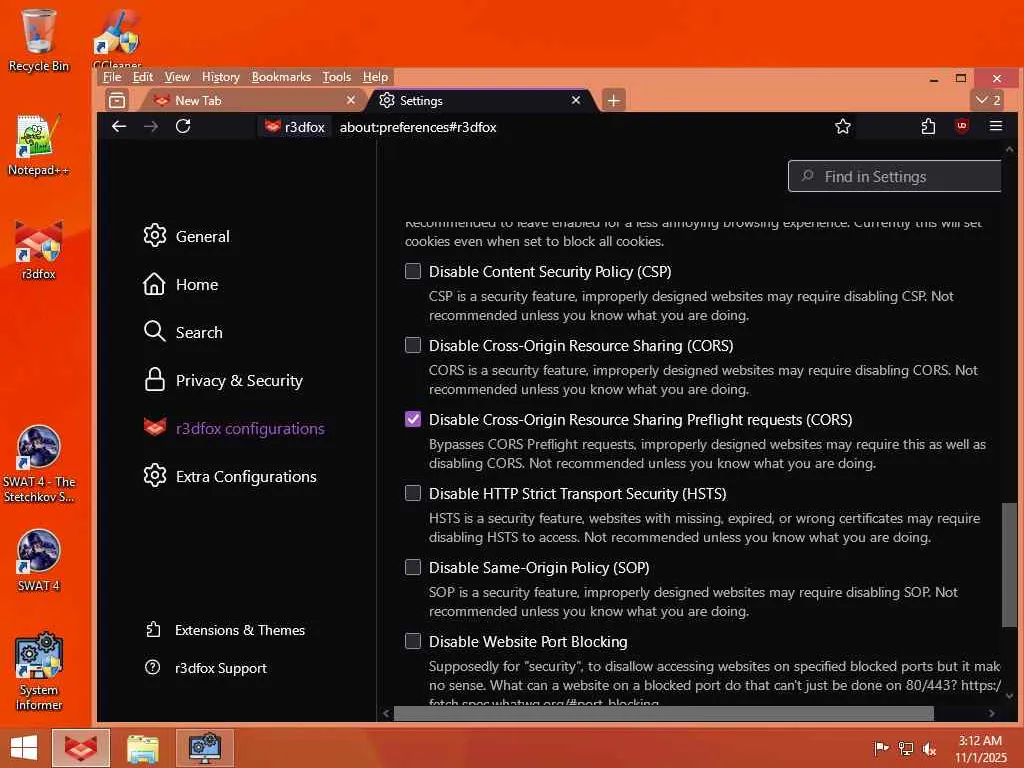The width and height of the screenshot is (1024, 768).
Task: Click horizontal scrollbar right arrow
Action: tap(992, 714)
